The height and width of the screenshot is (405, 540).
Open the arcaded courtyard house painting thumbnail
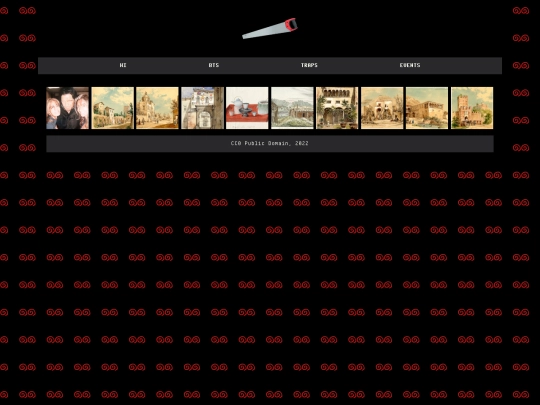click(x=337, y=108)
